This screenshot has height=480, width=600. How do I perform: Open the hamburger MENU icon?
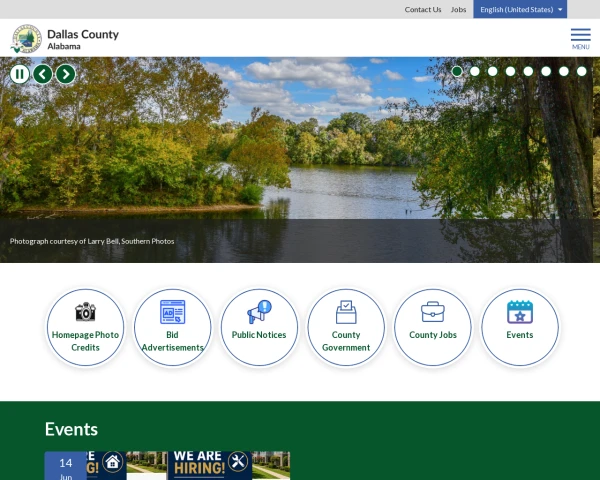[580, 39]
